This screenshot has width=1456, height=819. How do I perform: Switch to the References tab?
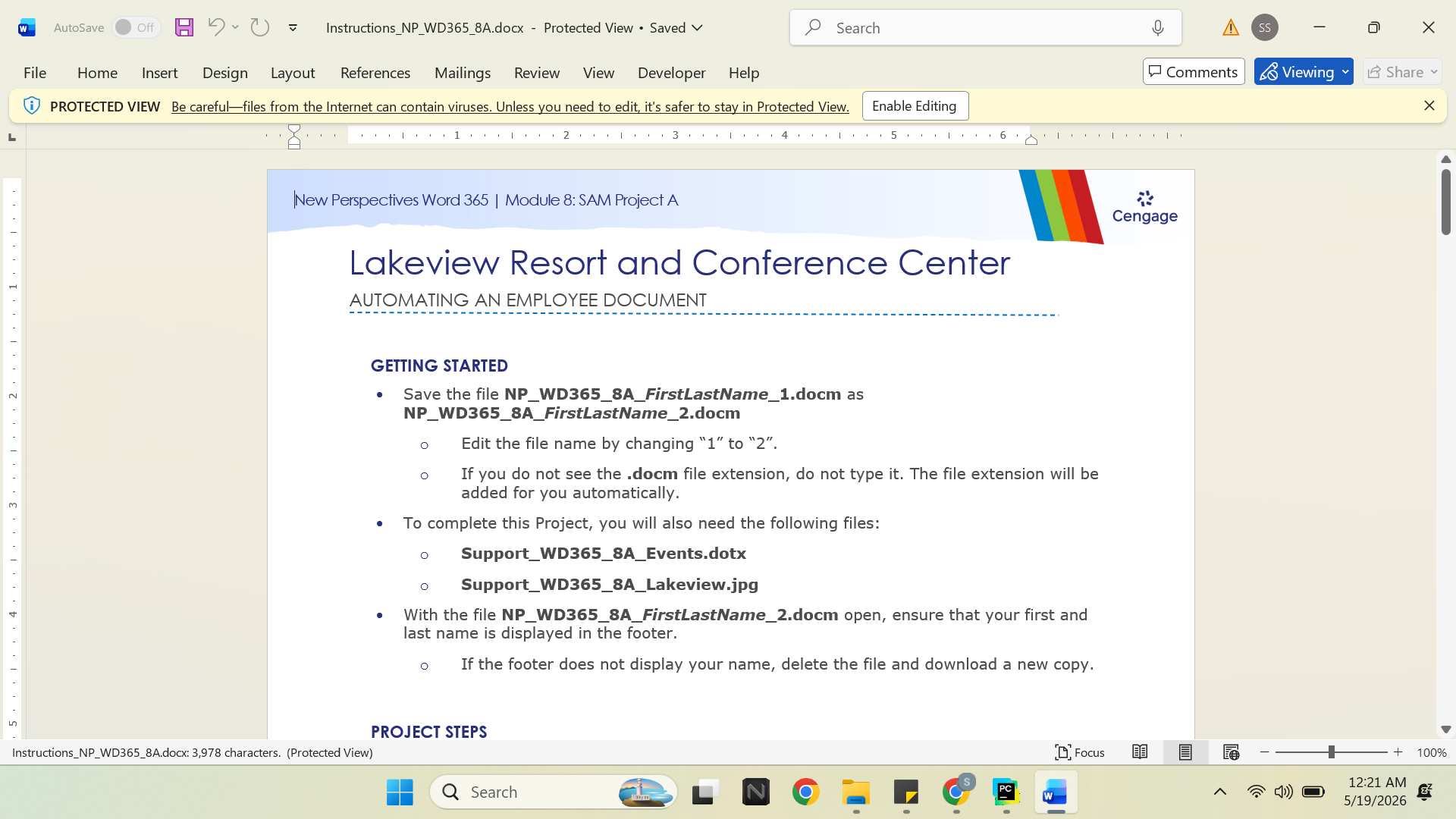(x=375, y=73)
